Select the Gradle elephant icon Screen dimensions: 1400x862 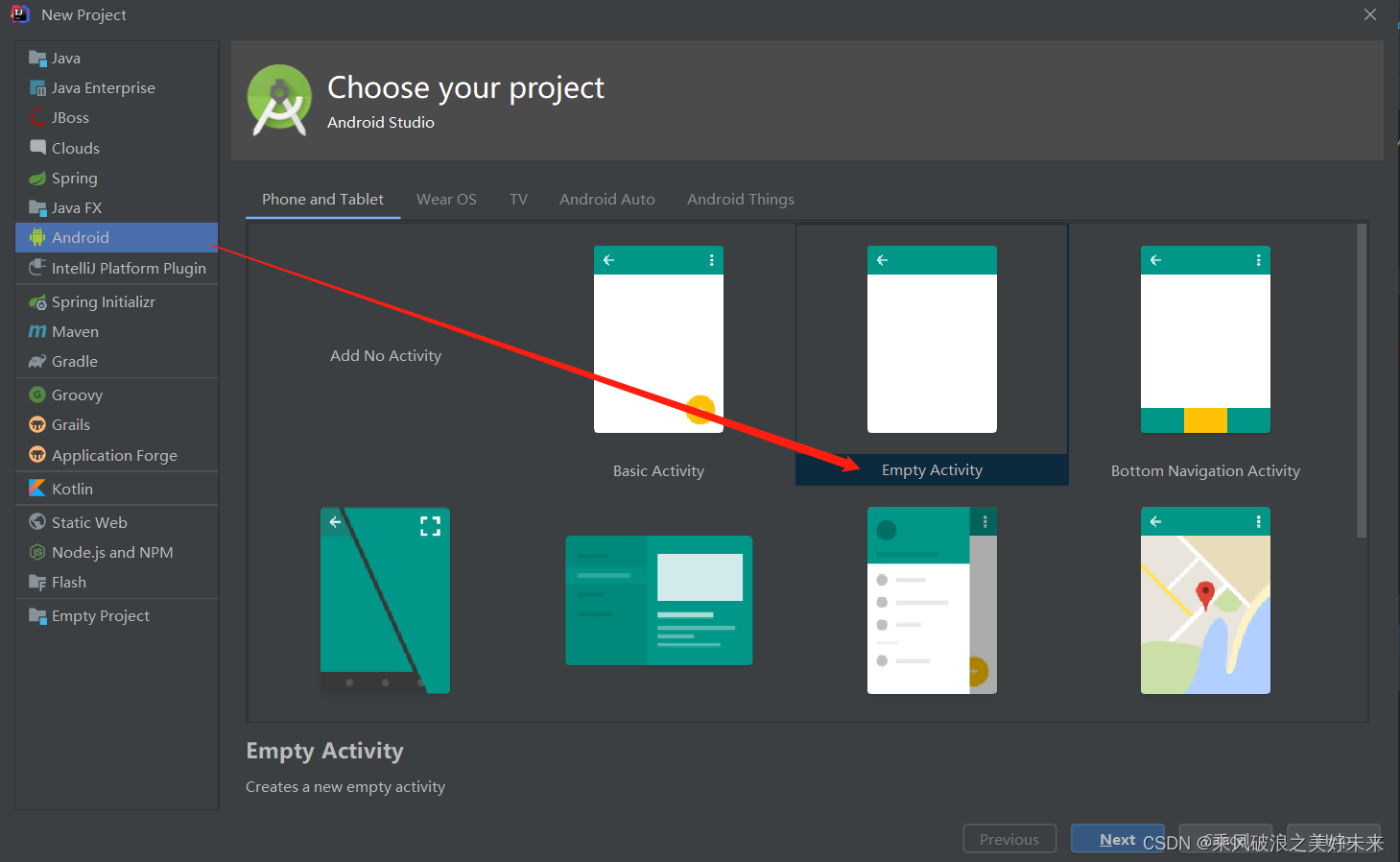37,362
